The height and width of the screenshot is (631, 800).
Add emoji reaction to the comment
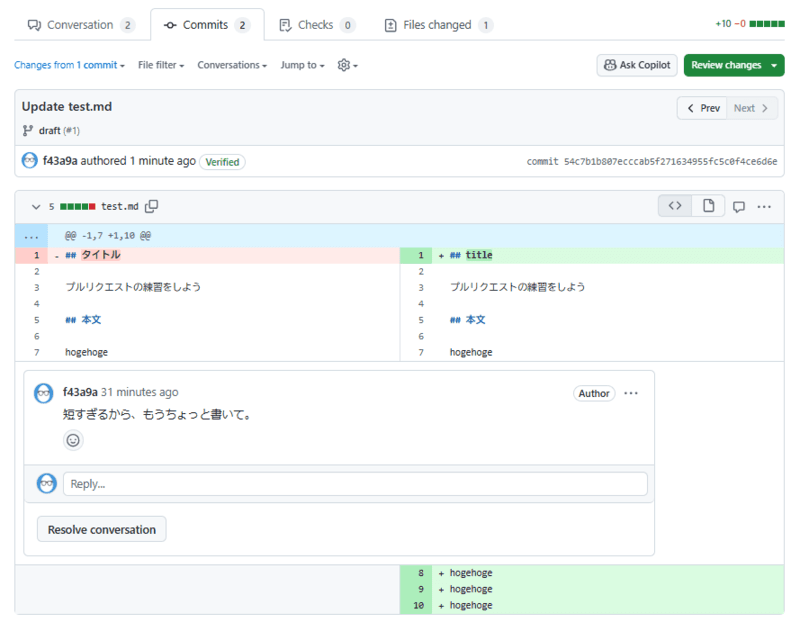point(73,440)
